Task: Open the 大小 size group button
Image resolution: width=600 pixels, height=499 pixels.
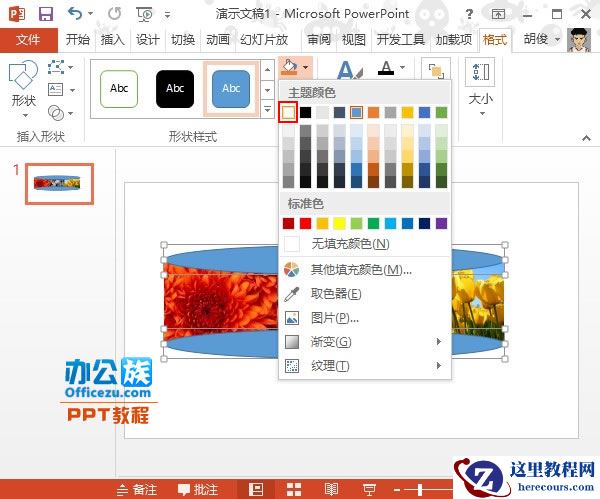Action: (481, 87)
